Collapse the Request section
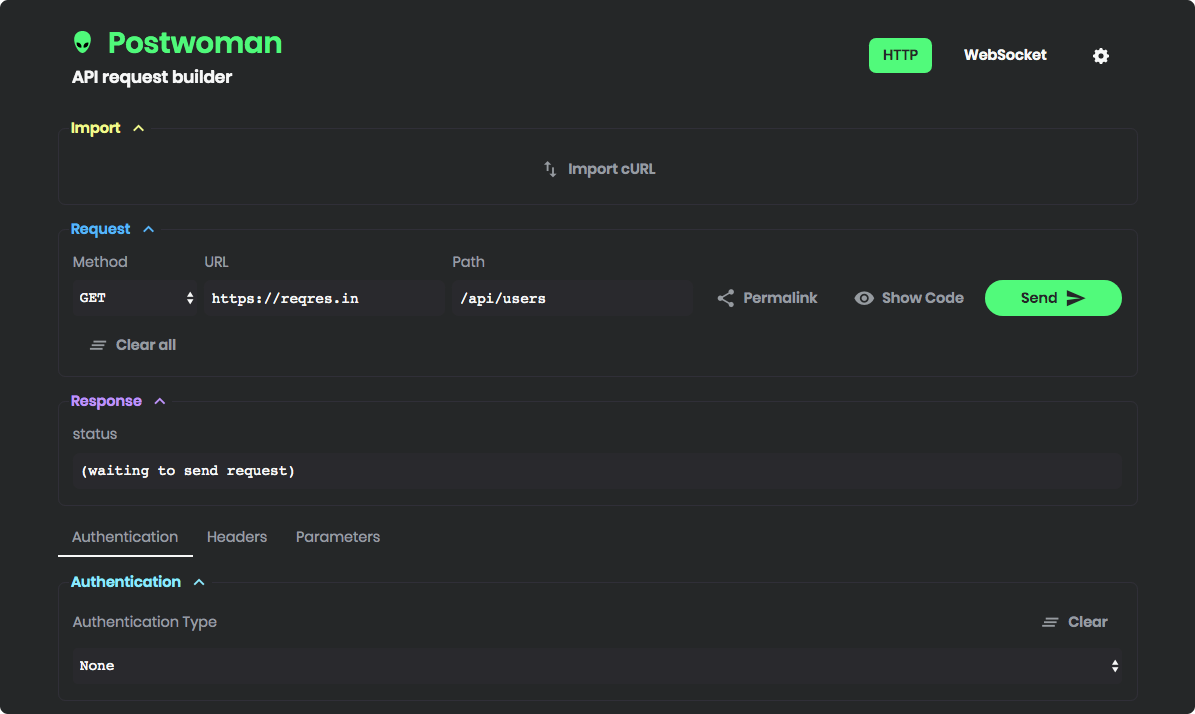This screenshot has width=1195, height=714. 149,229
